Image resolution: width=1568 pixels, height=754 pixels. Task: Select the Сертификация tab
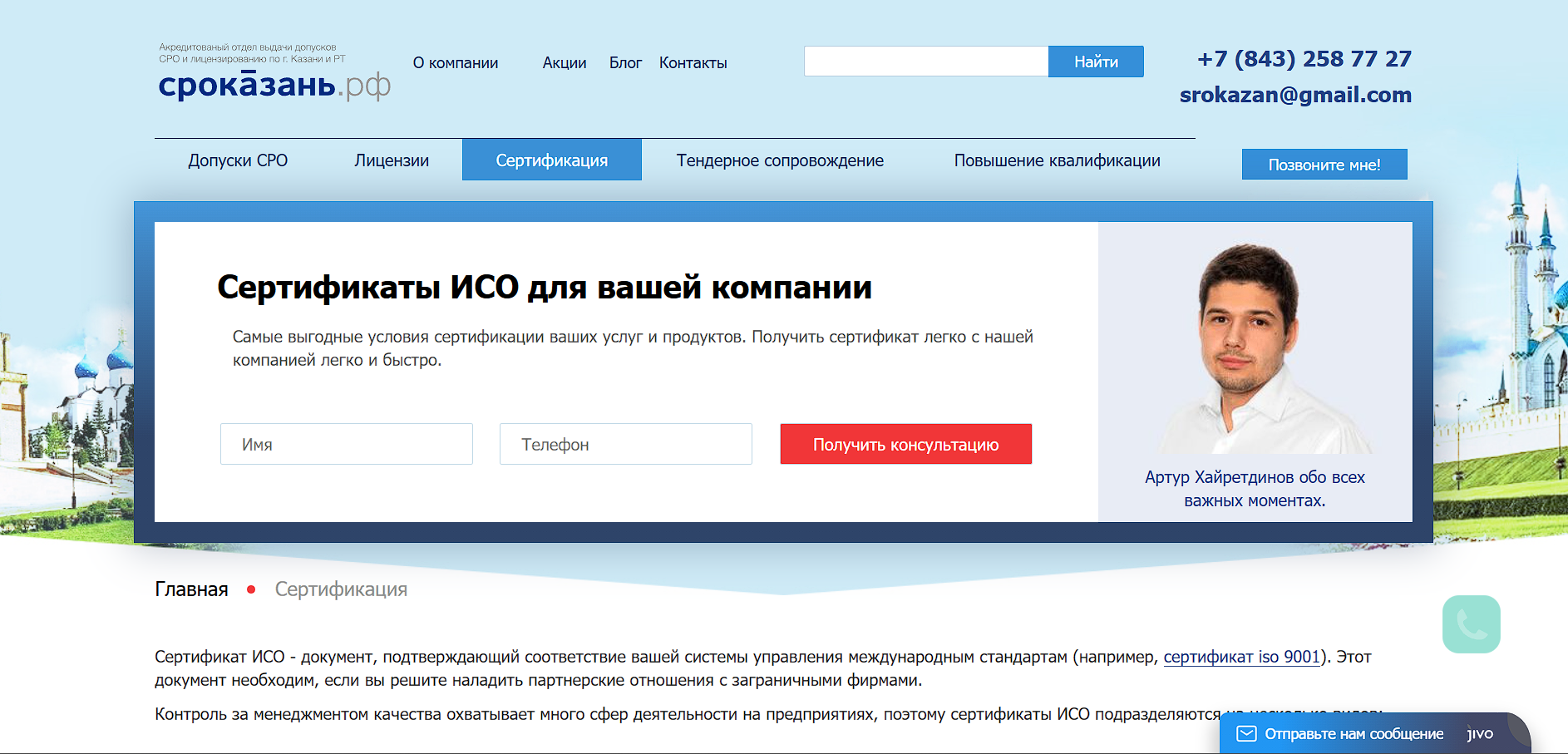pos(552,160)
